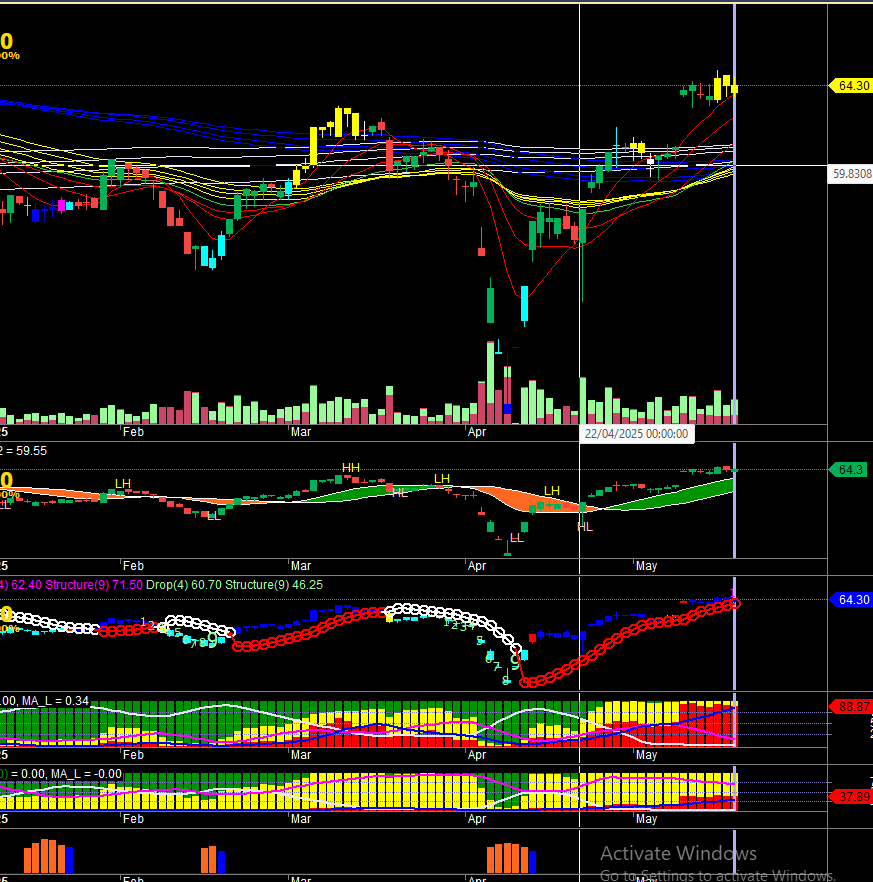Select the LL label at April low

tap(517, 538)
